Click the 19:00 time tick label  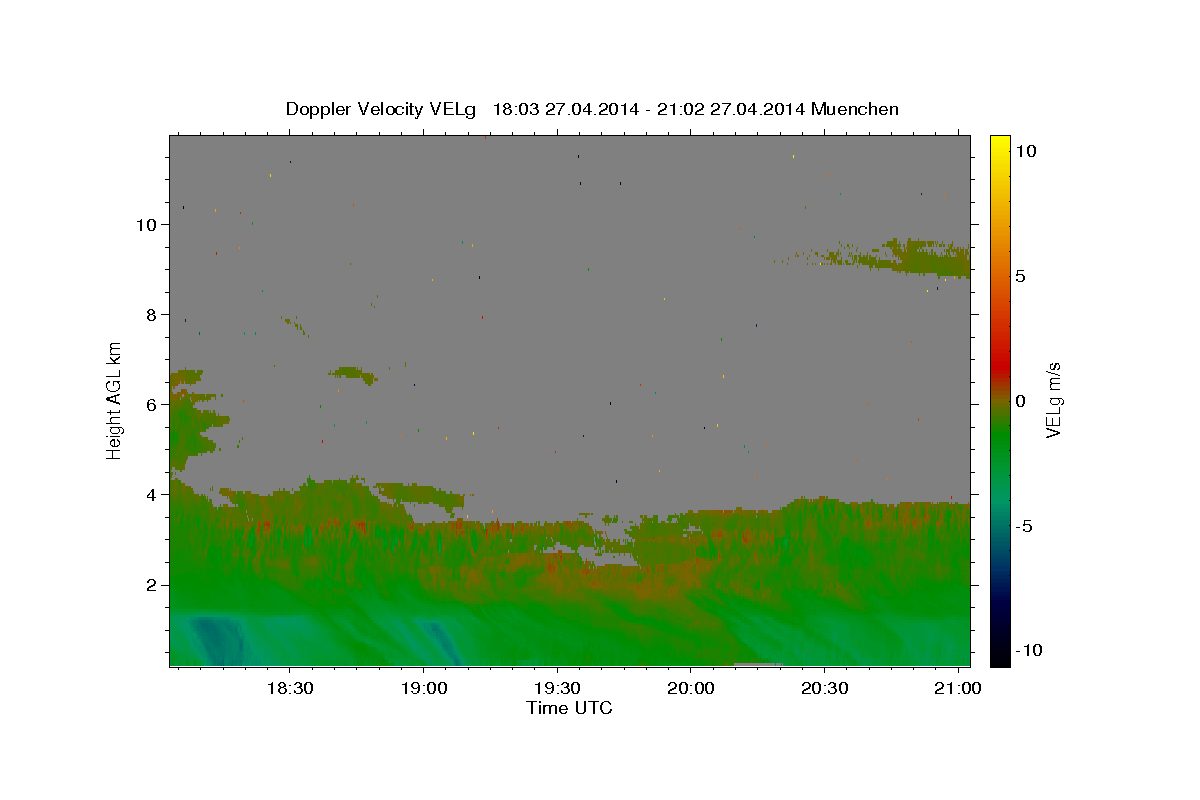423,689
